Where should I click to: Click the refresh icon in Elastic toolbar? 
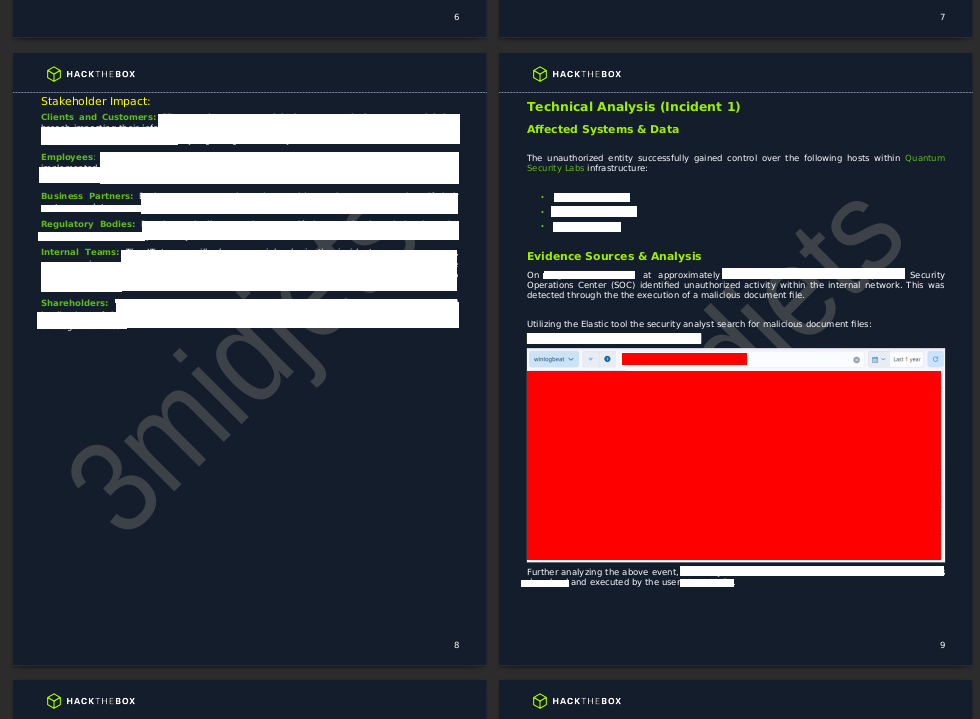935,359
